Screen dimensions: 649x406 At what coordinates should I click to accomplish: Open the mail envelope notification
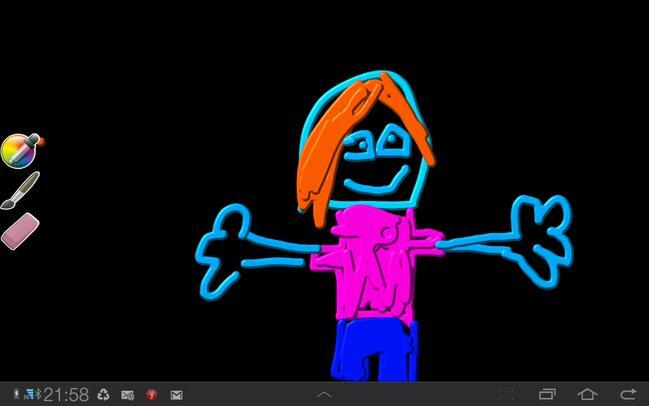(x=177, y=395)
